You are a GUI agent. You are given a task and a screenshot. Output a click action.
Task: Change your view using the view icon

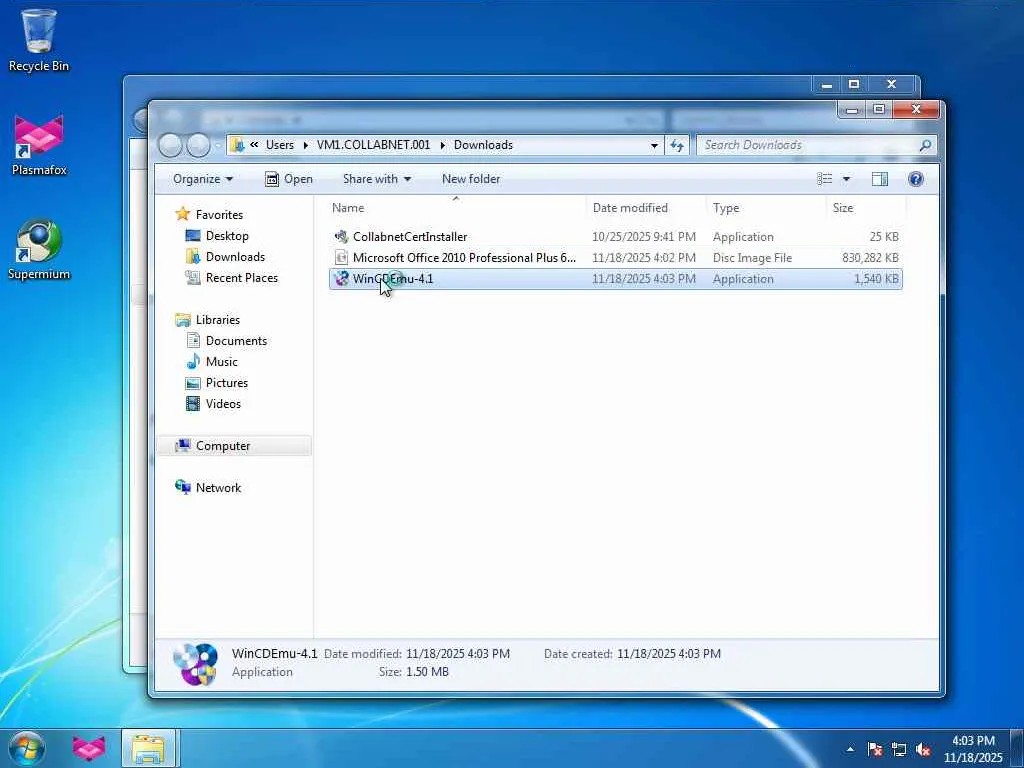[x=825, y=179]
